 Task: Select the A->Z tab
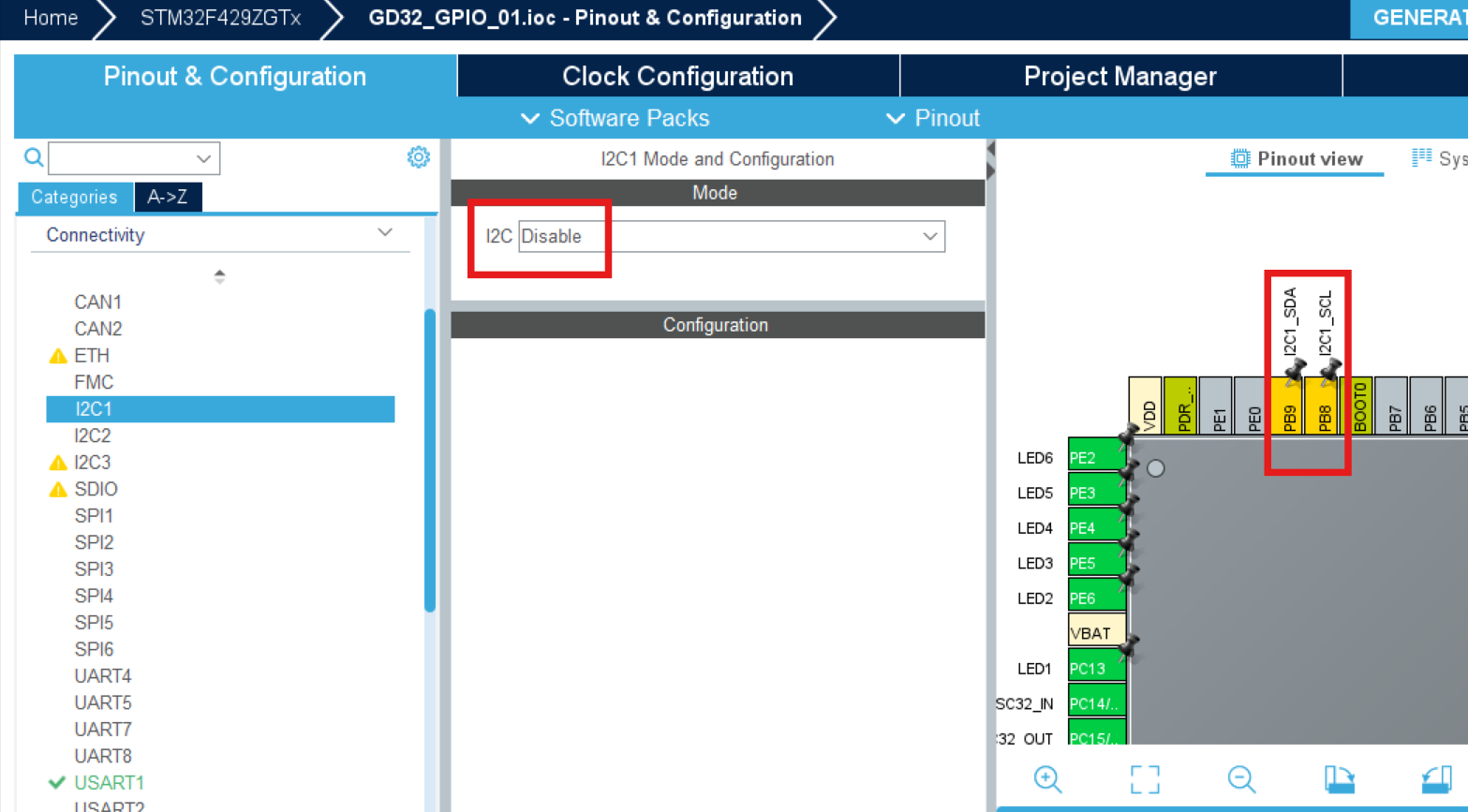pyautogui.click(x=168, y=197)
